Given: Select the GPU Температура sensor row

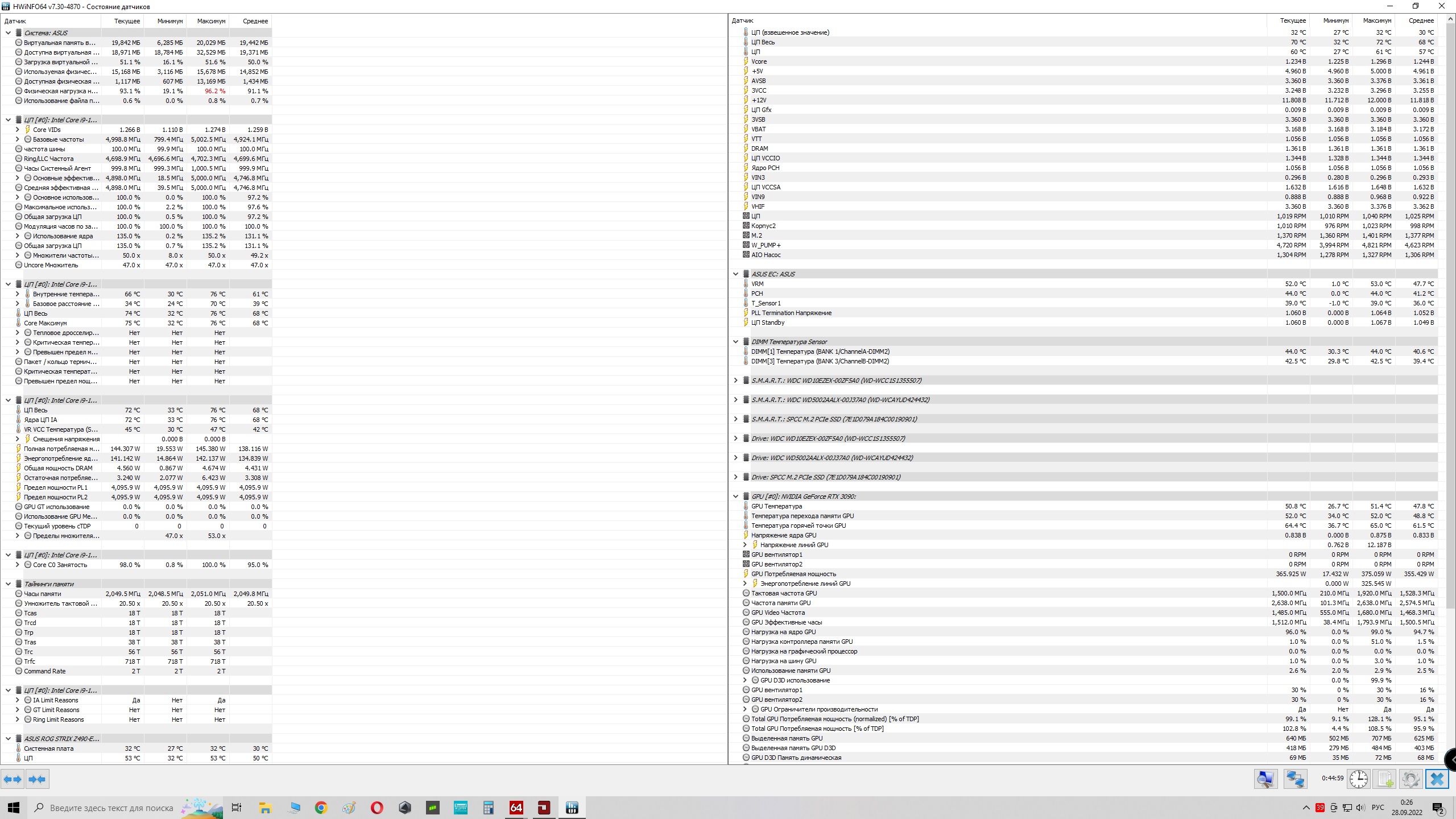Looking at the screenshot, I should point(776,506).
